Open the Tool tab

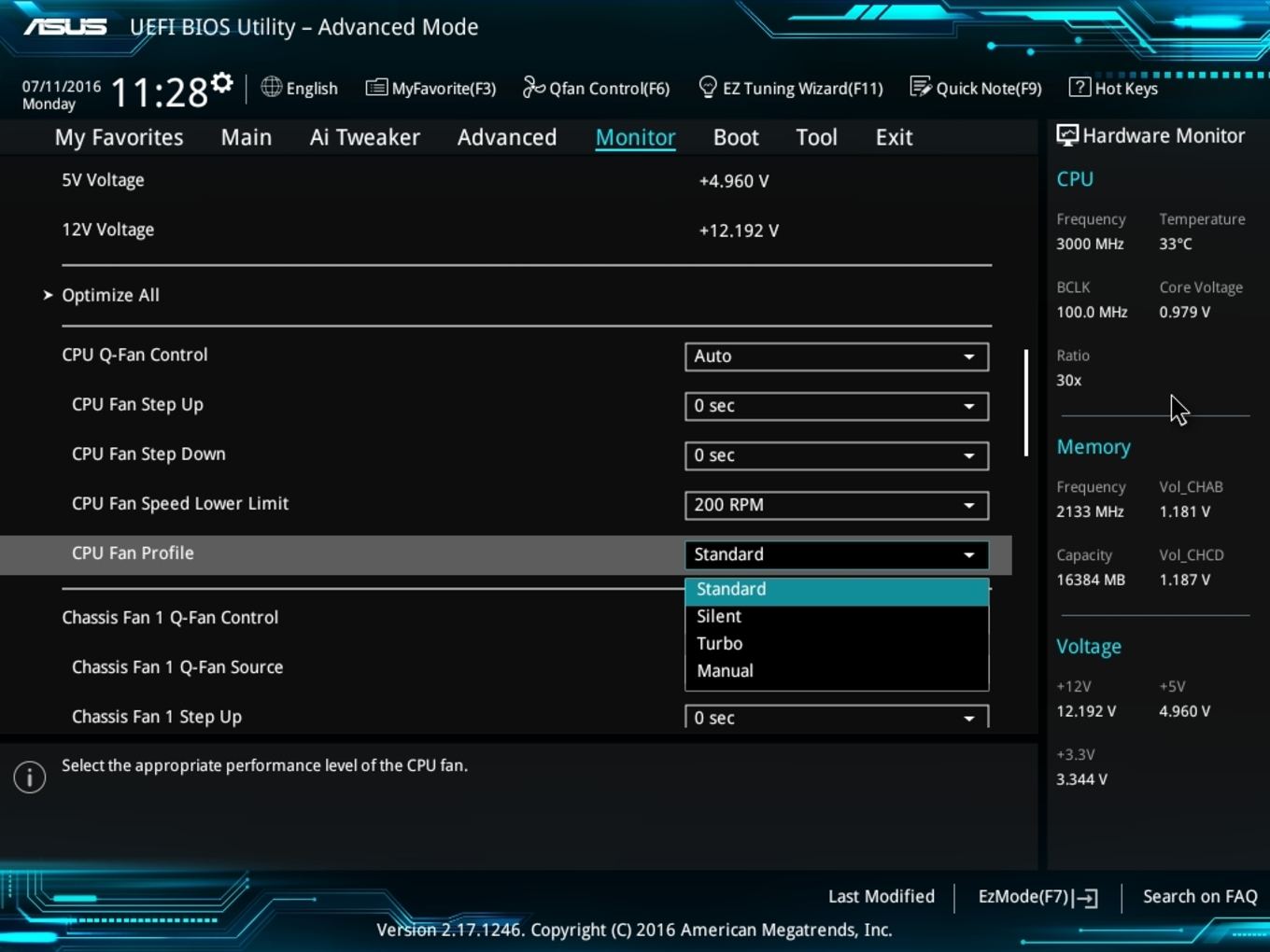tap(817, 137)
